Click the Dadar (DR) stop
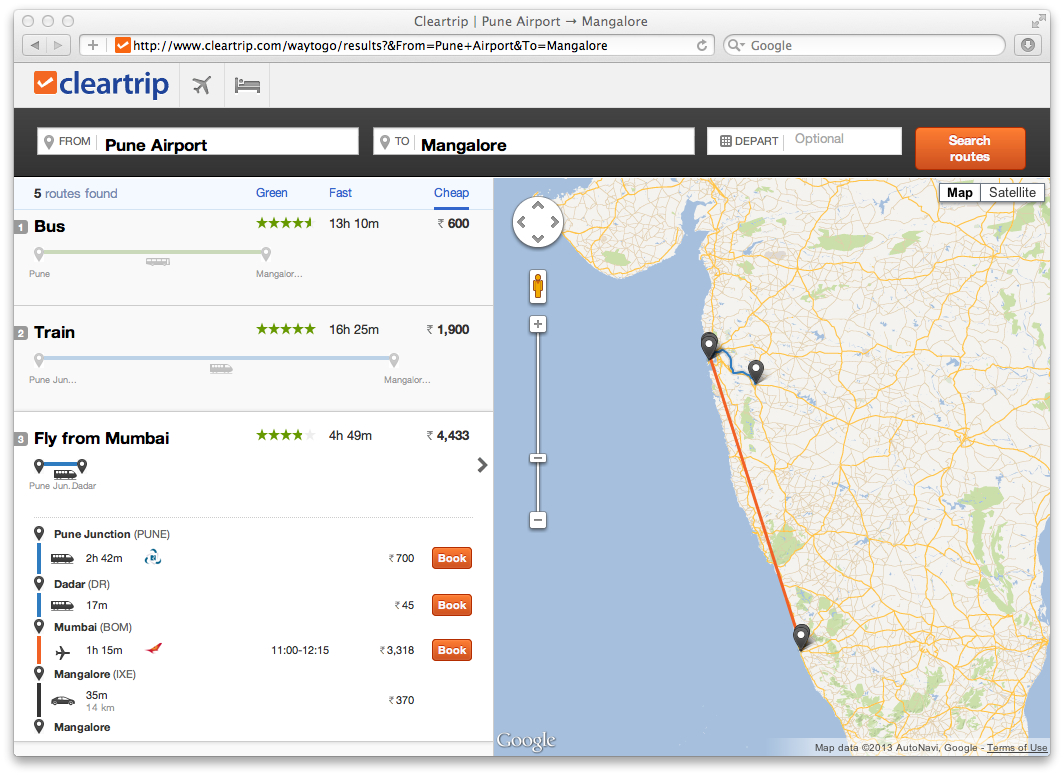The height and width of the screenshot is (776, 1064). point(81,584)
